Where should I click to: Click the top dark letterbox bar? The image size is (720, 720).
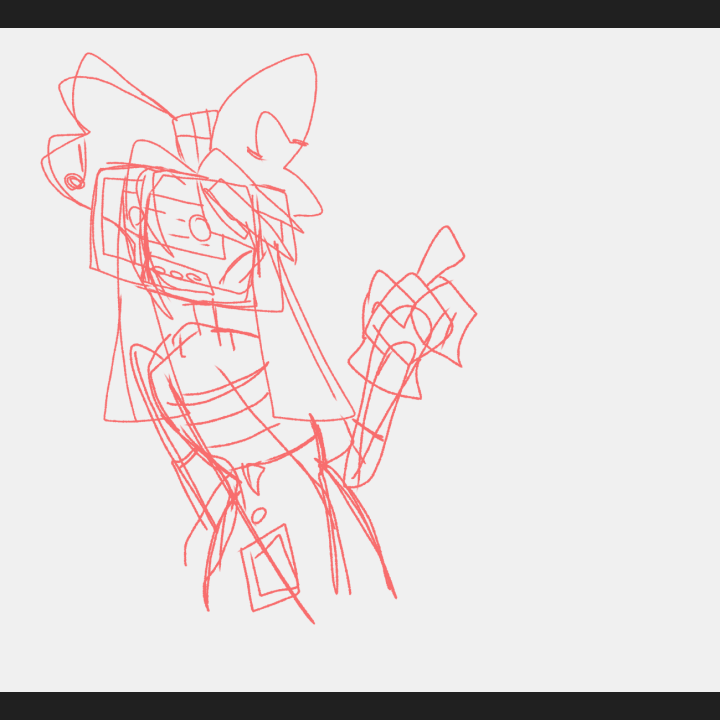[x=360, y=13]
